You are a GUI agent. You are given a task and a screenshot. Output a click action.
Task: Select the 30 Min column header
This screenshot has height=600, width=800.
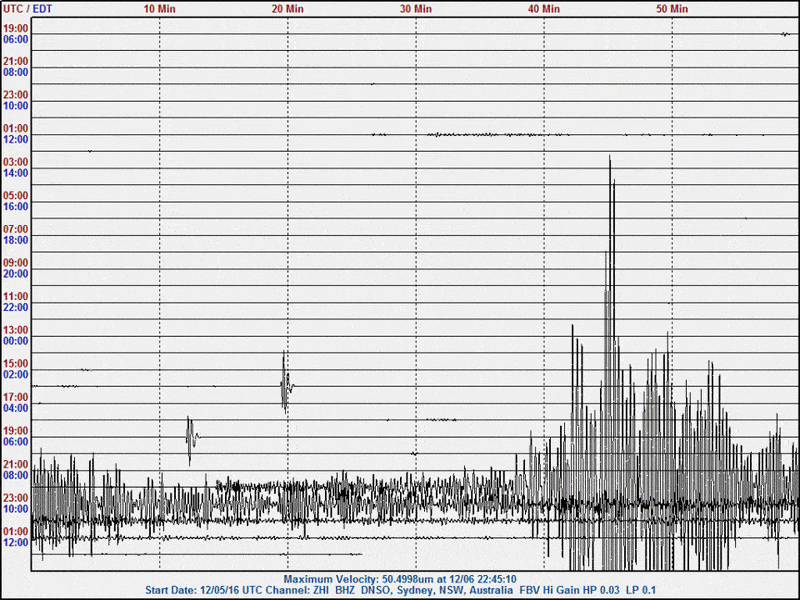[x=415, y=9]
